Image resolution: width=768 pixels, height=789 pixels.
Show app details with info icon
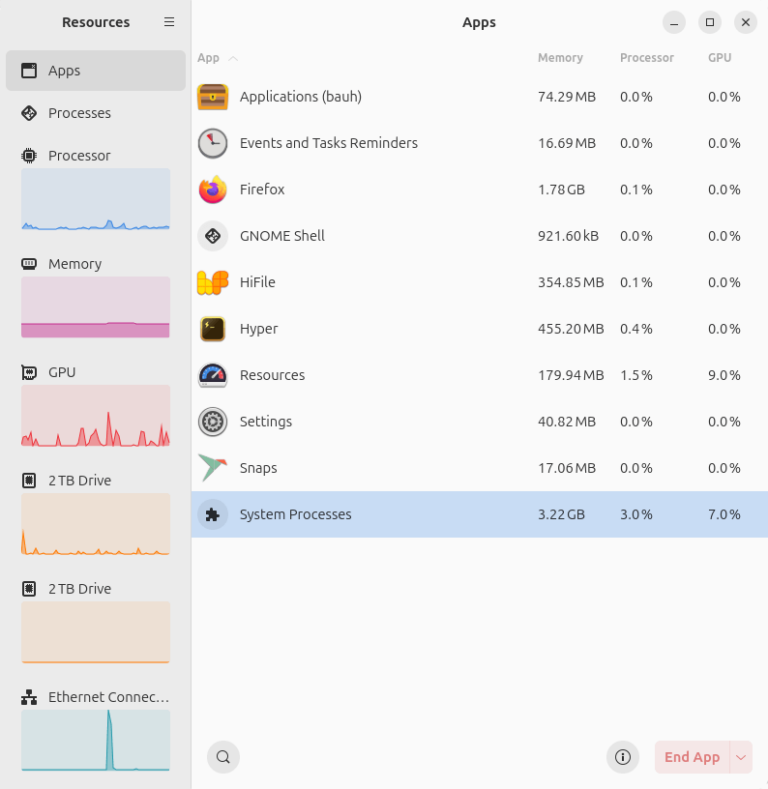(x=622, y=757)
